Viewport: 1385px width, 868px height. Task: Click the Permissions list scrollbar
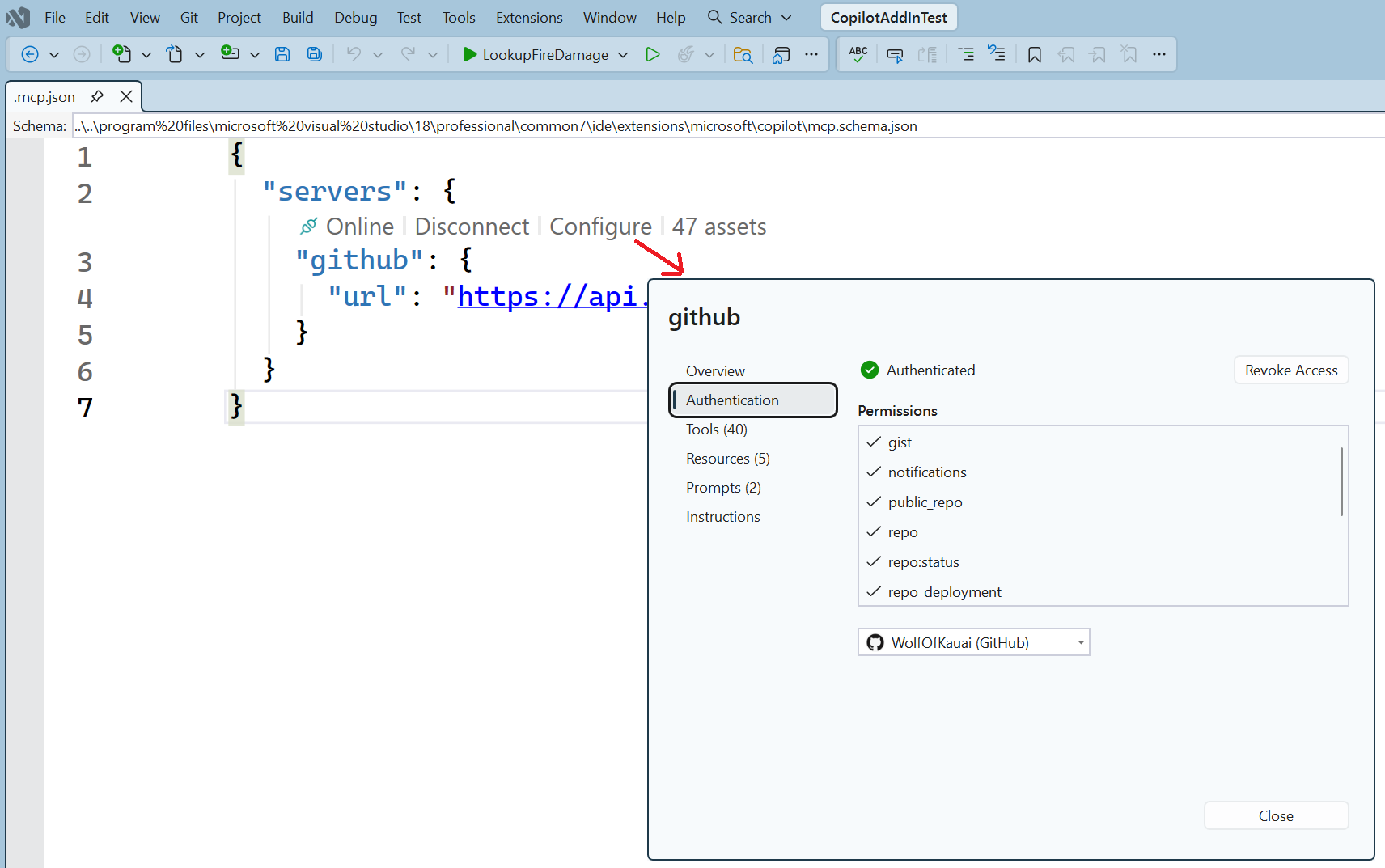1341,481
